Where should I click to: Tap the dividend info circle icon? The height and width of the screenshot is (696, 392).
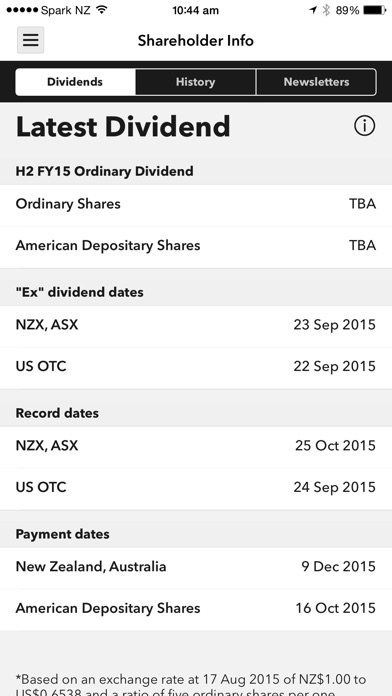point(364,126)
